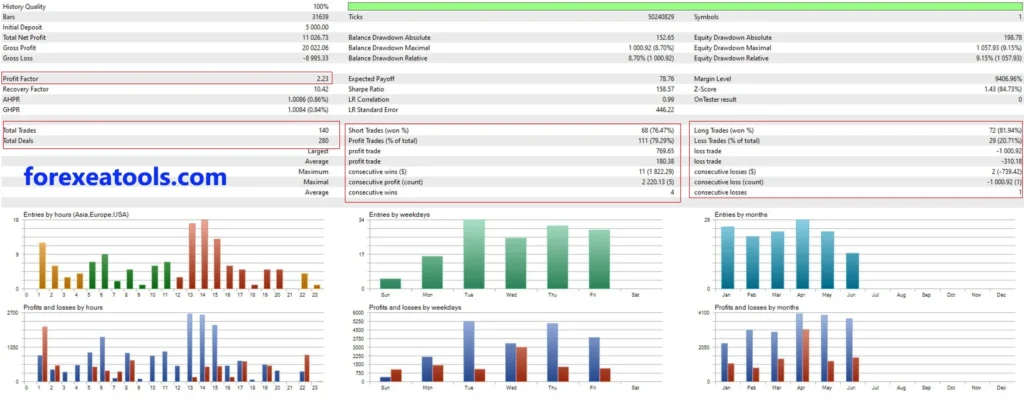Click the expected payoff value 78.76
Image resolution: width=1024 pixels, height=402 pixels.
pyautogui.click(x=667, y=79)
